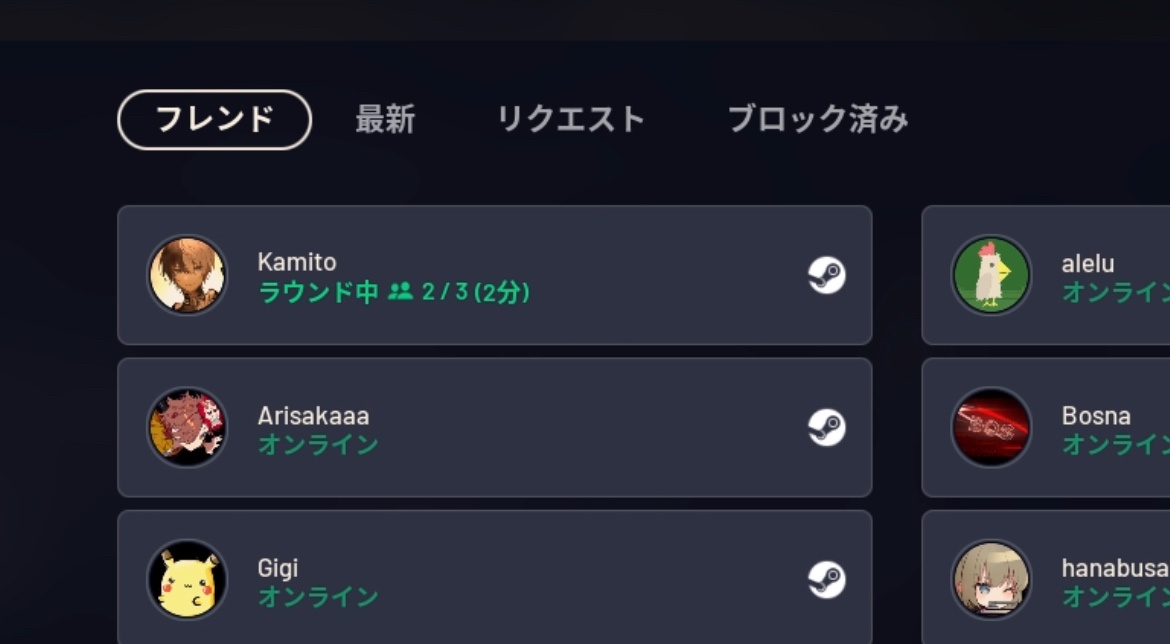Switch to the 最新 tab
Screen dimensions: 1170x644
[x=385, y=120]
